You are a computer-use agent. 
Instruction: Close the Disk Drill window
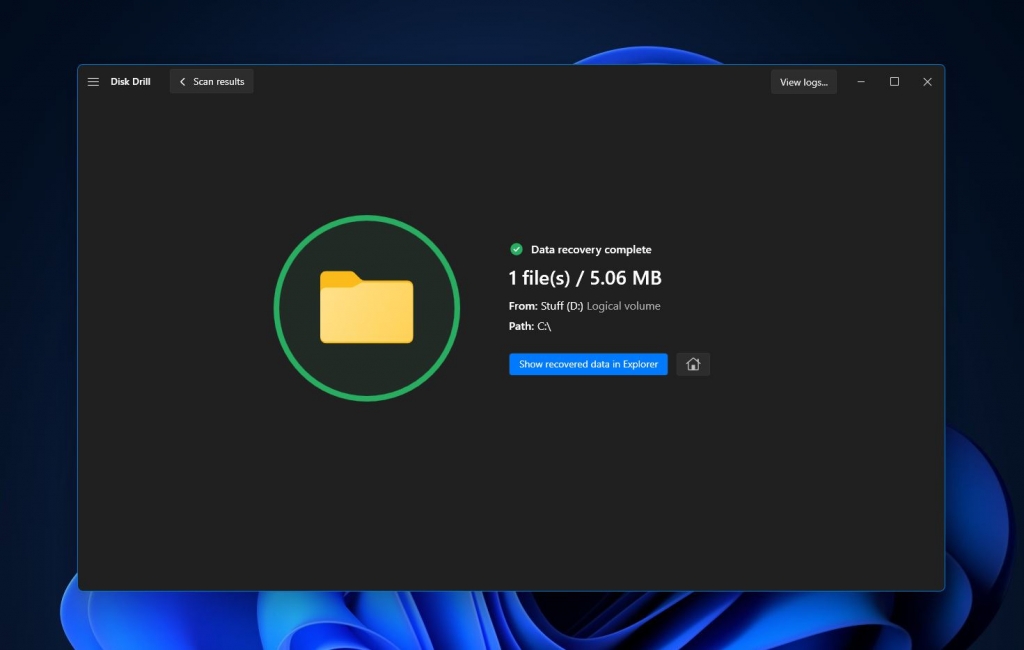coord(927,82)
